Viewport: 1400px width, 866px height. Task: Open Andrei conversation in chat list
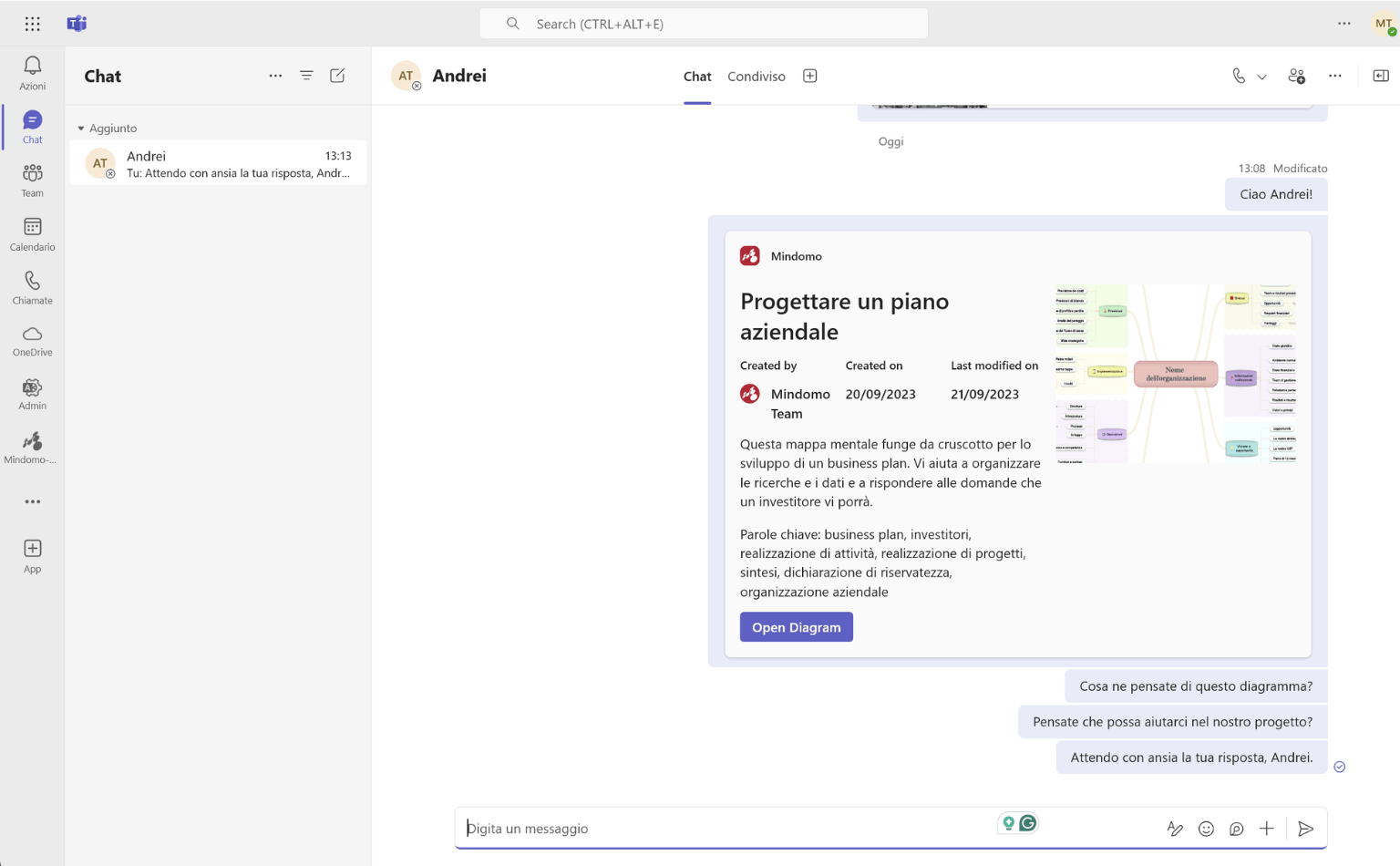[x=219, y=163]
